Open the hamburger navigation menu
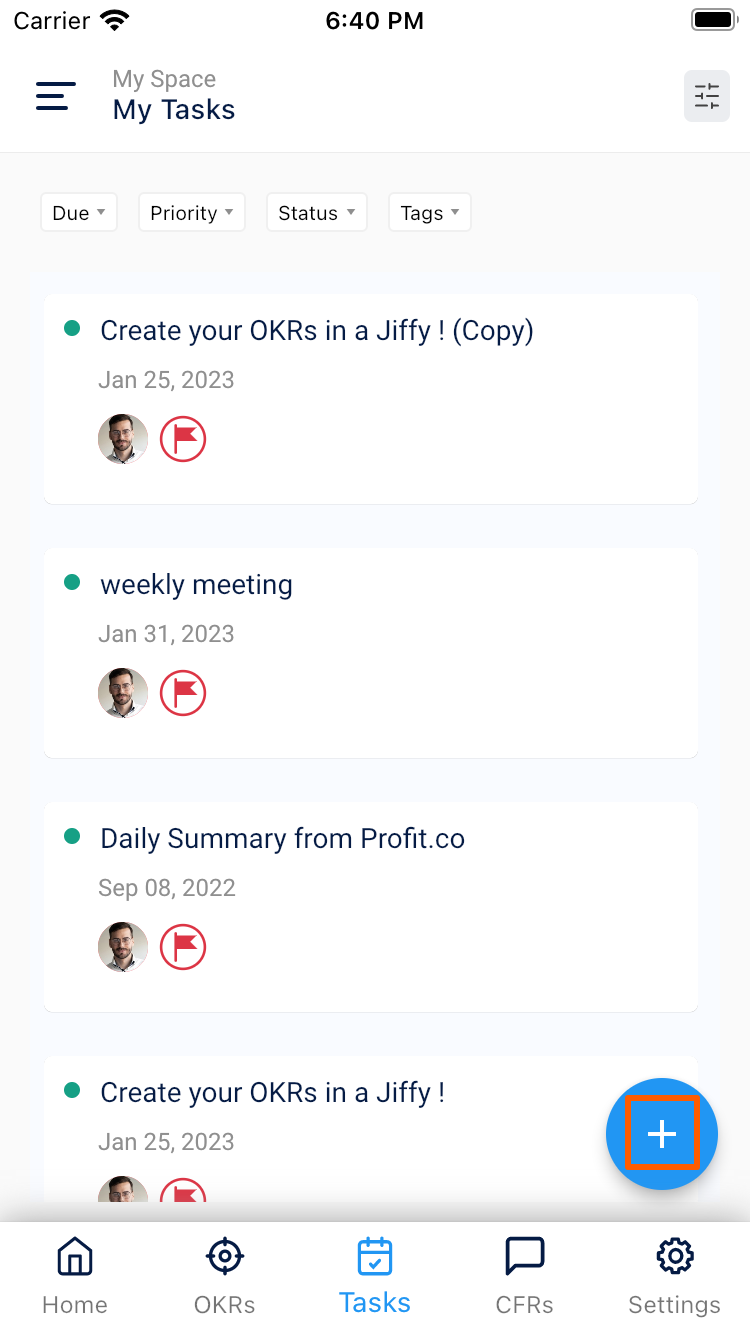Screen dimensions: 750x1334 (x=55, y=96)
